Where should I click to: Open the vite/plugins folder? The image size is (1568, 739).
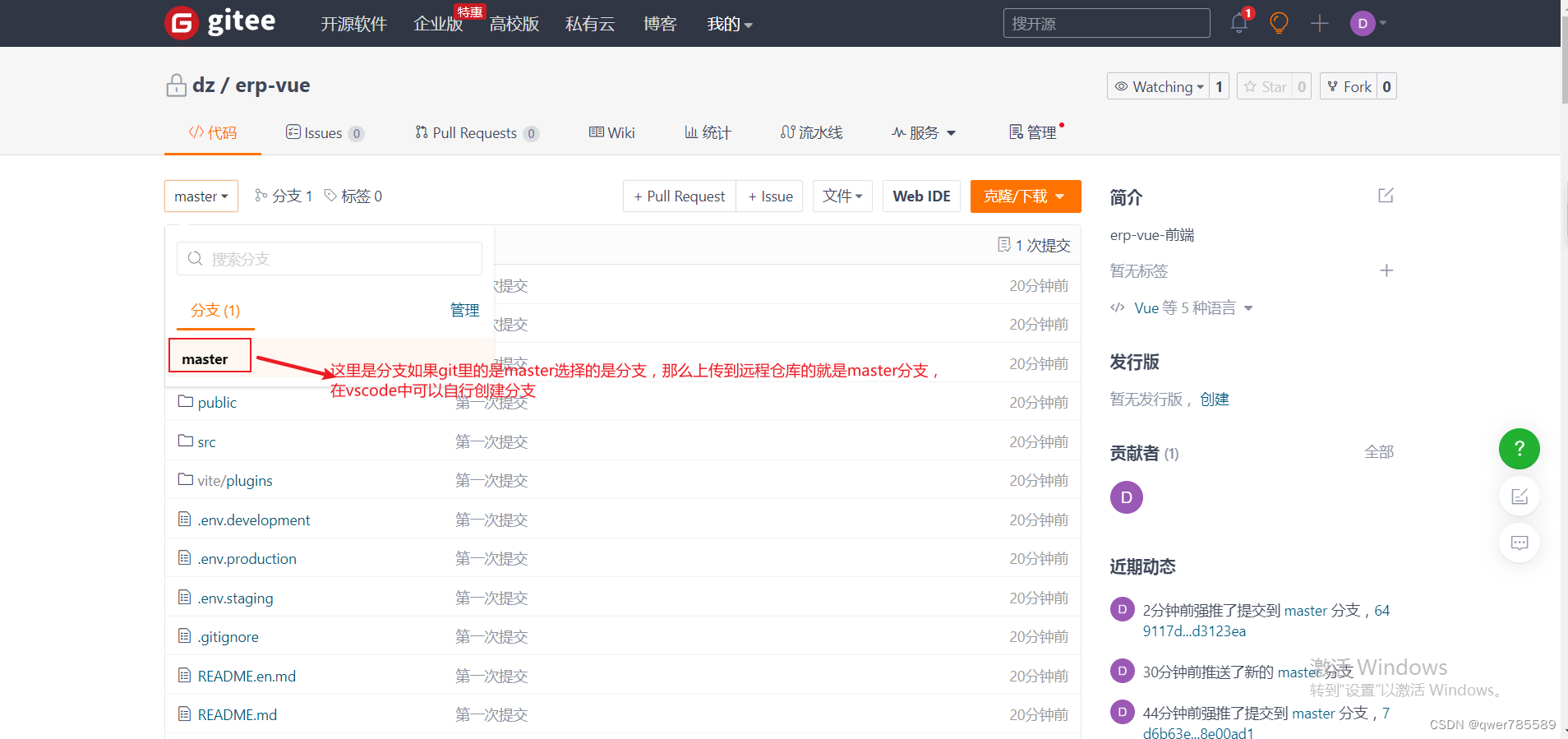click(x=235, y=480)
